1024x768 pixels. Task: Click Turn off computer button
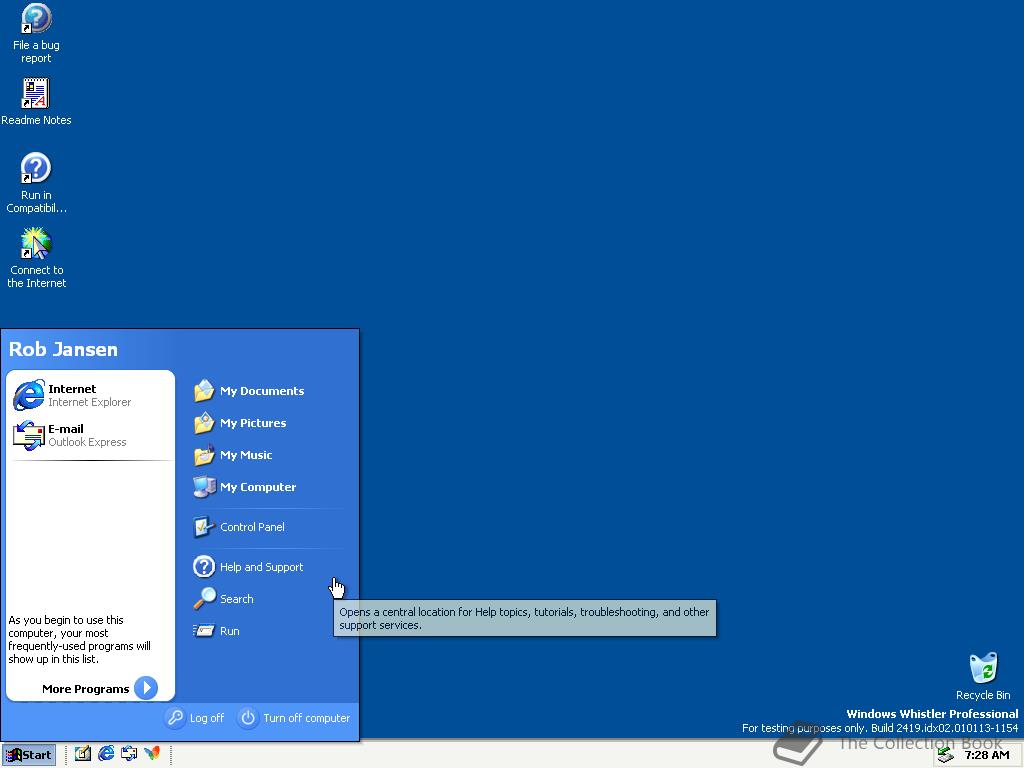tap(294, 718)
